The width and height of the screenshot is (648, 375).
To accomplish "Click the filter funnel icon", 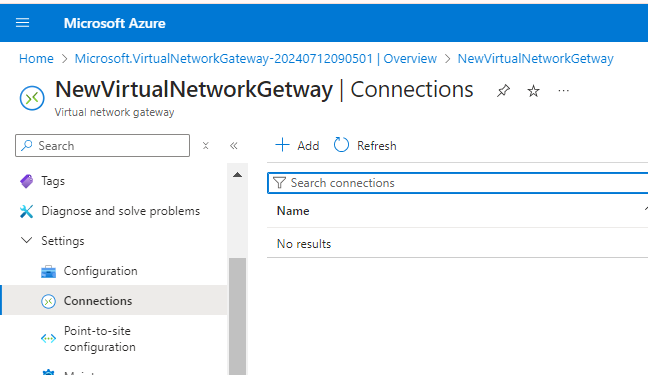I will click(279, 183).
